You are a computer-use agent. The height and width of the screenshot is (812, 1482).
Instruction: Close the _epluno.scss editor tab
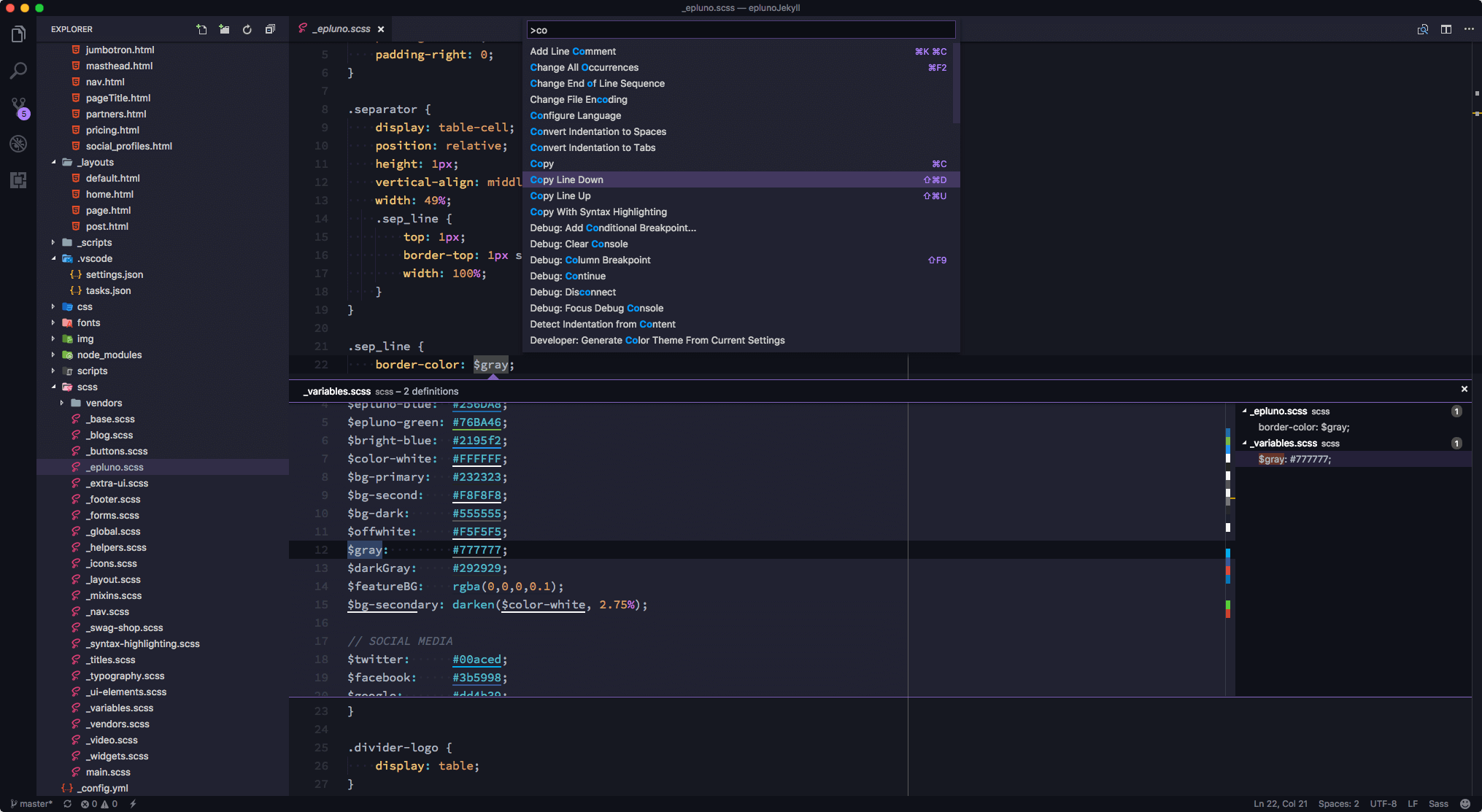[381, 29]
